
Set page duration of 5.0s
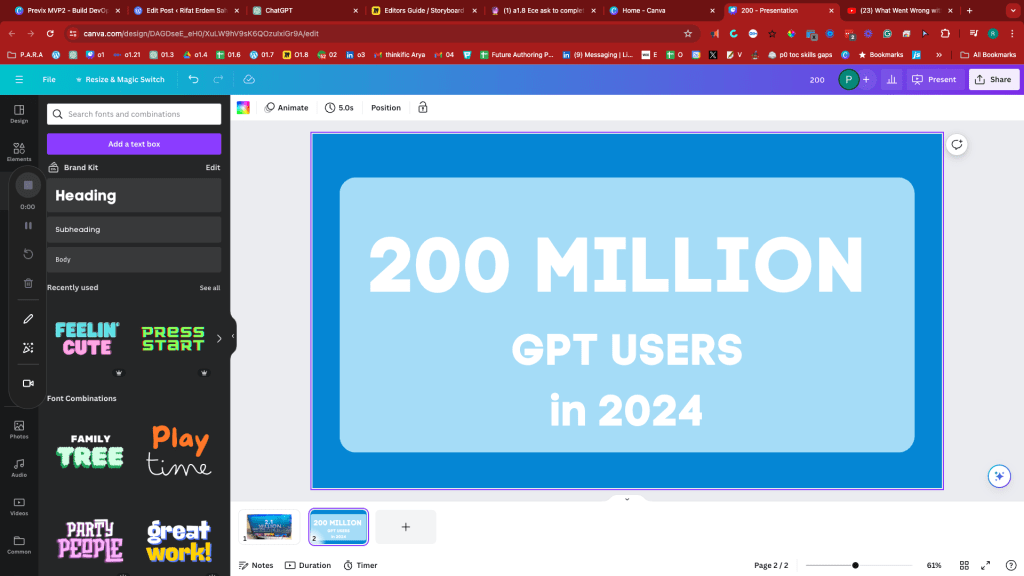340,108
